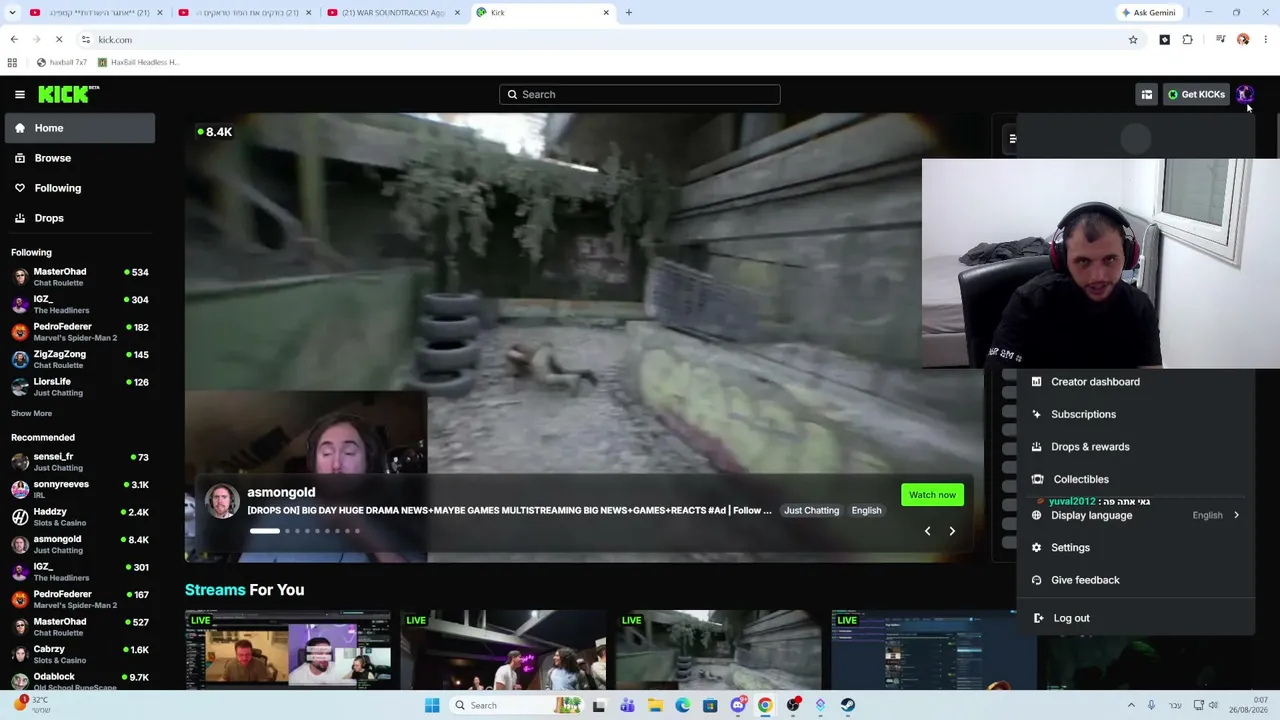
Task: Click the green KICK logo
Action: 68,94
